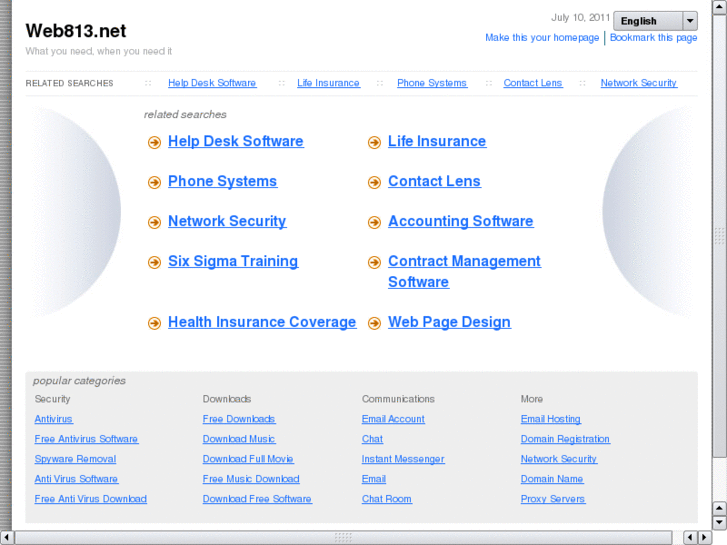Open the Email Account link
727x545 pixels.
[x=393, y=419]
